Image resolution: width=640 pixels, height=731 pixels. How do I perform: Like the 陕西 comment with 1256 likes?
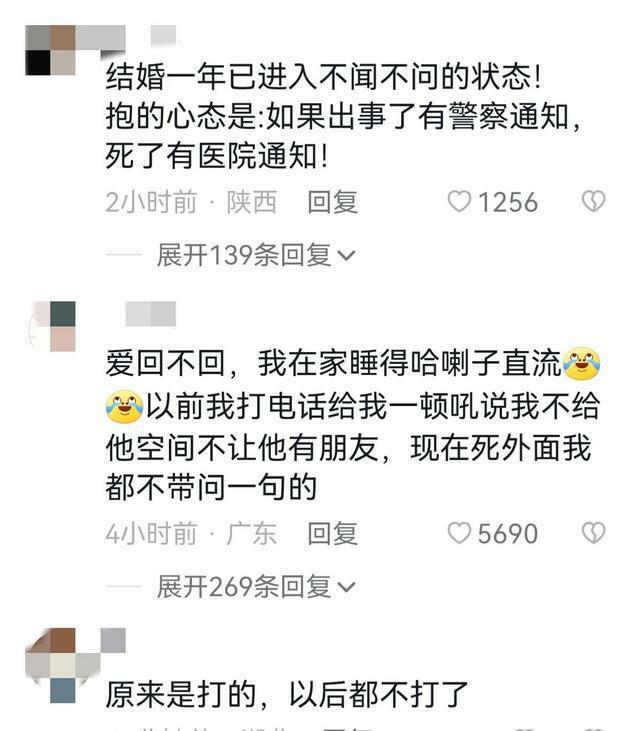459,202
